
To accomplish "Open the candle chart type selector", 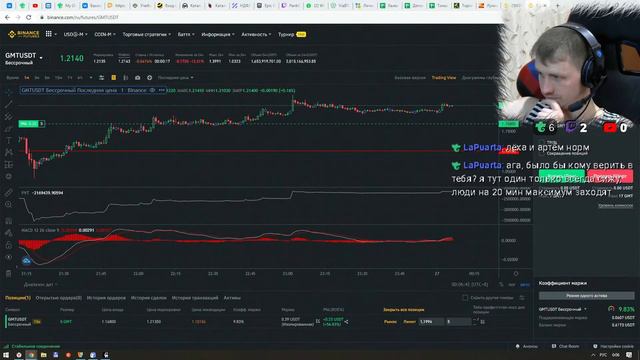I will click(126, 78).
